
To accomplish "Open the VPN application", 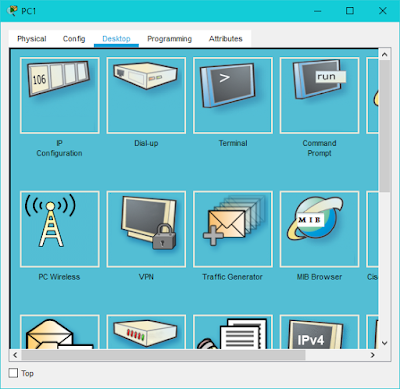I will tap(146, 229).
